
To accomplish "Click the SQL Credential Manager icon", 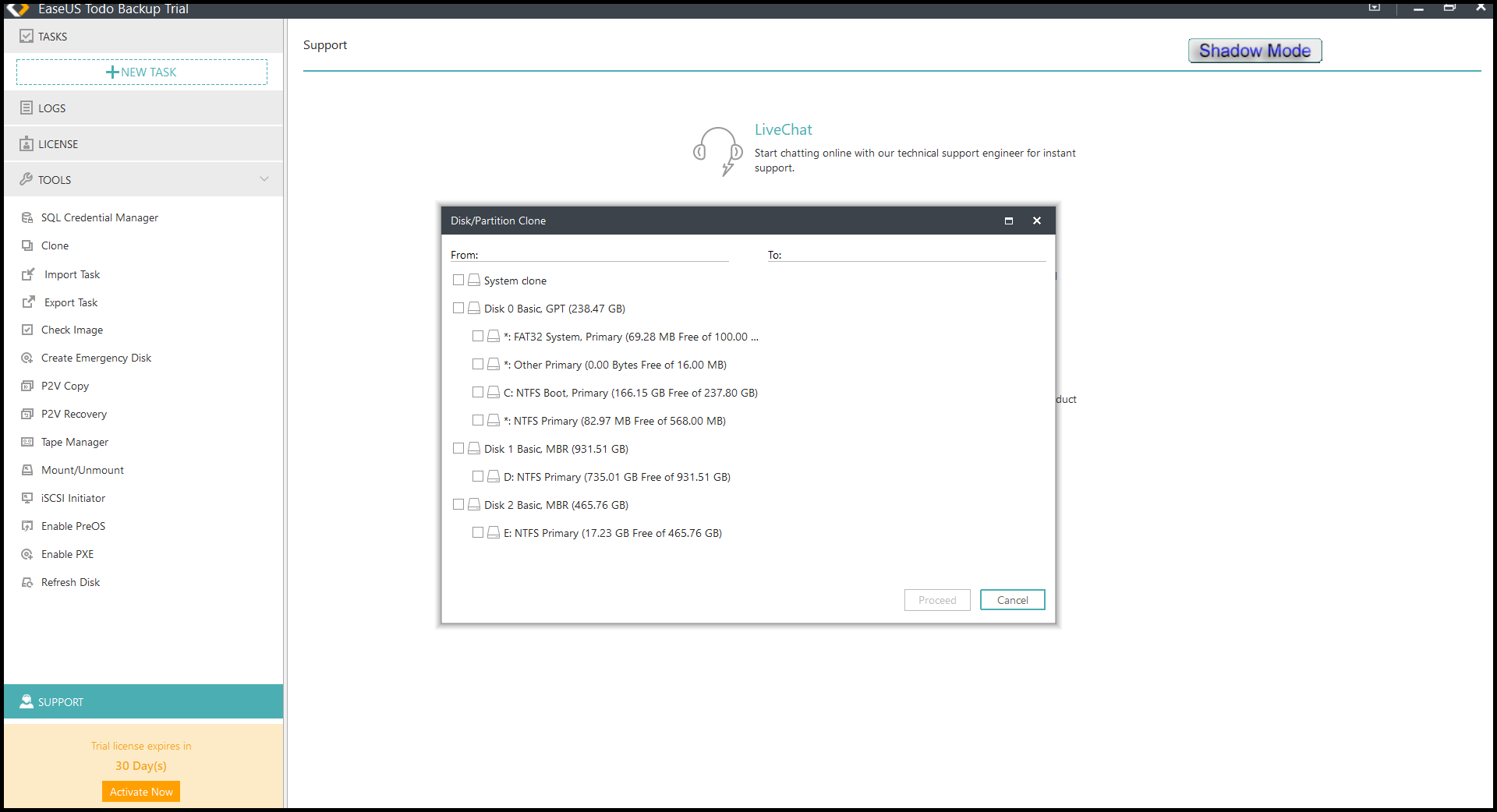I will pos(27,217).
